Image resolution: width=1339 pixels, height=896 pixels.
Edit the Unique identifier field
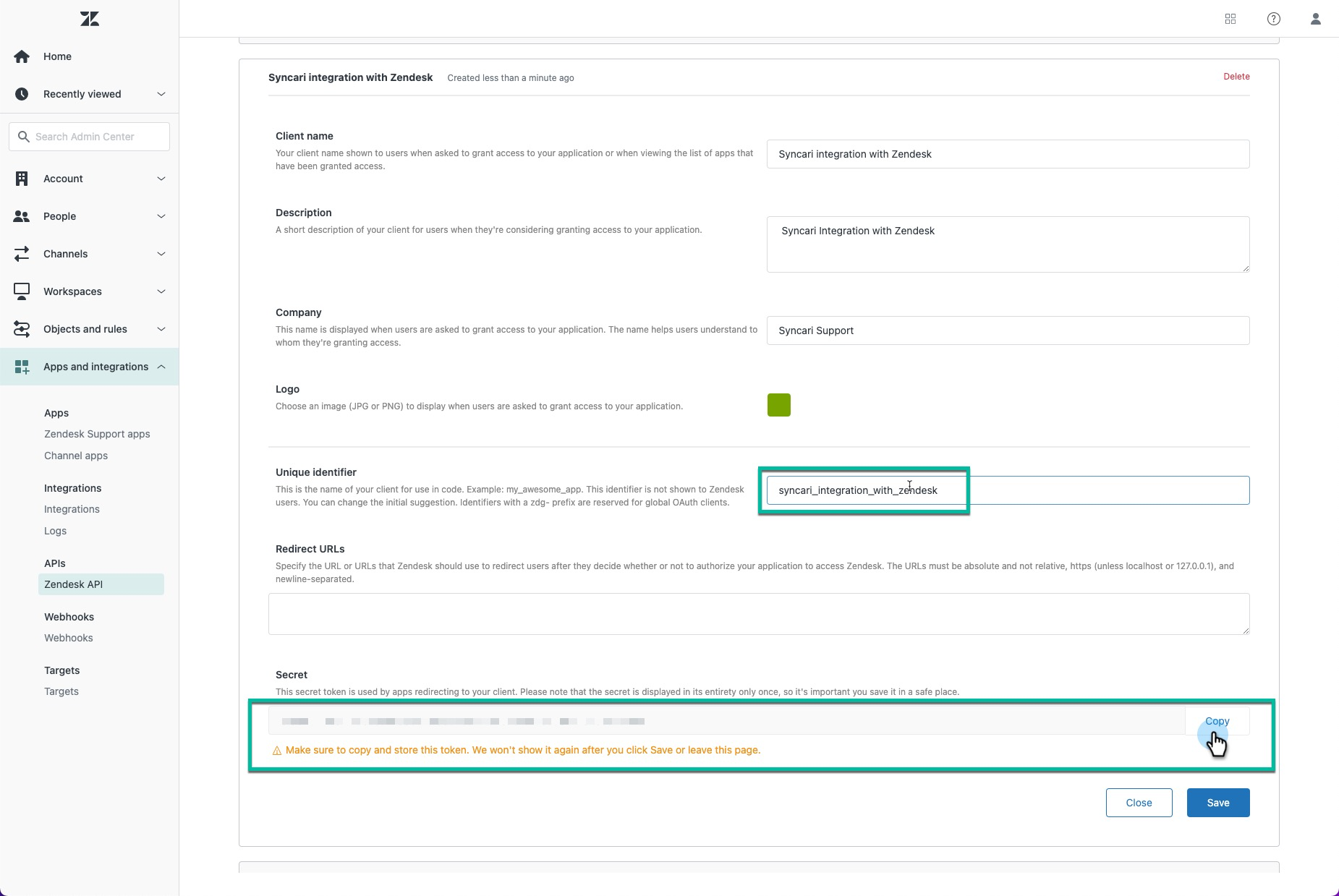click(1008, 490)
